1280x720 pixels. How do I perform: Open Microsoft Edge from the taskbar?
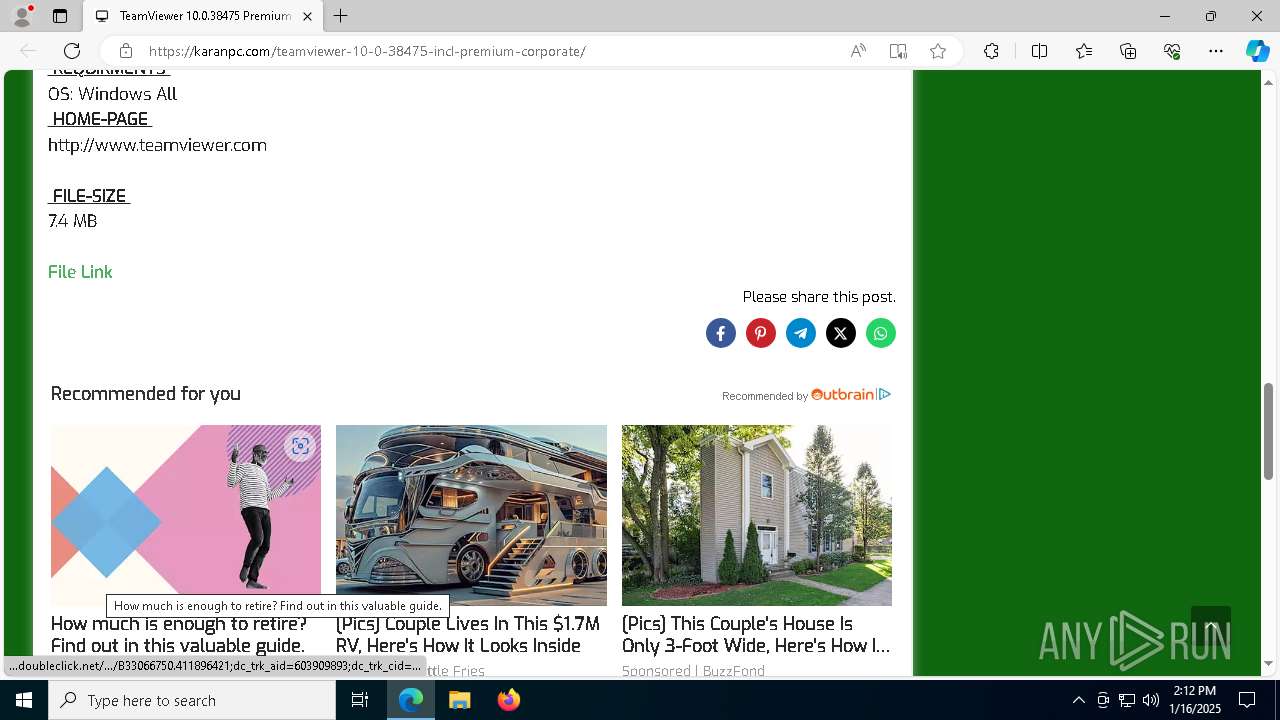click(x=411, y=700)
